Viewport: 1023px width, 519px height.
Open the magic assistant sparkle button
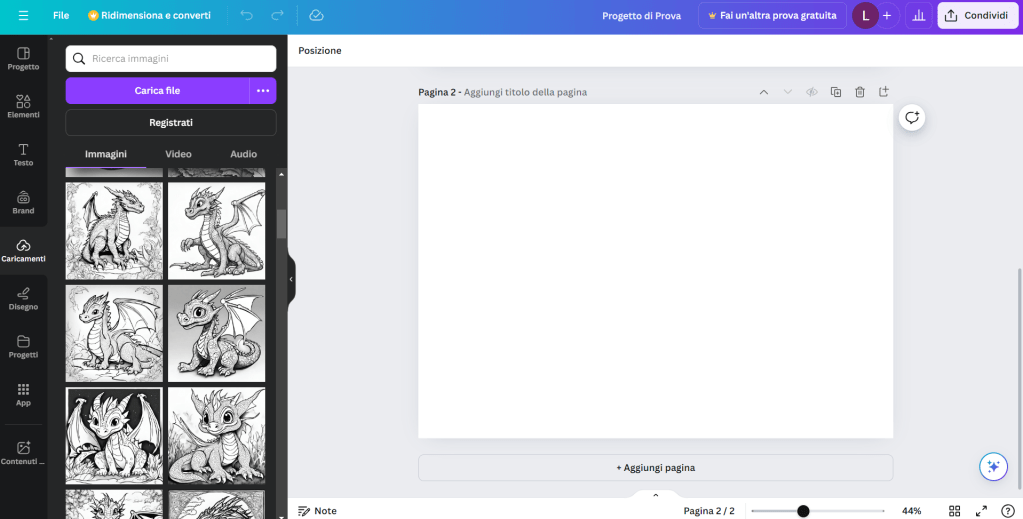(992, 466)
